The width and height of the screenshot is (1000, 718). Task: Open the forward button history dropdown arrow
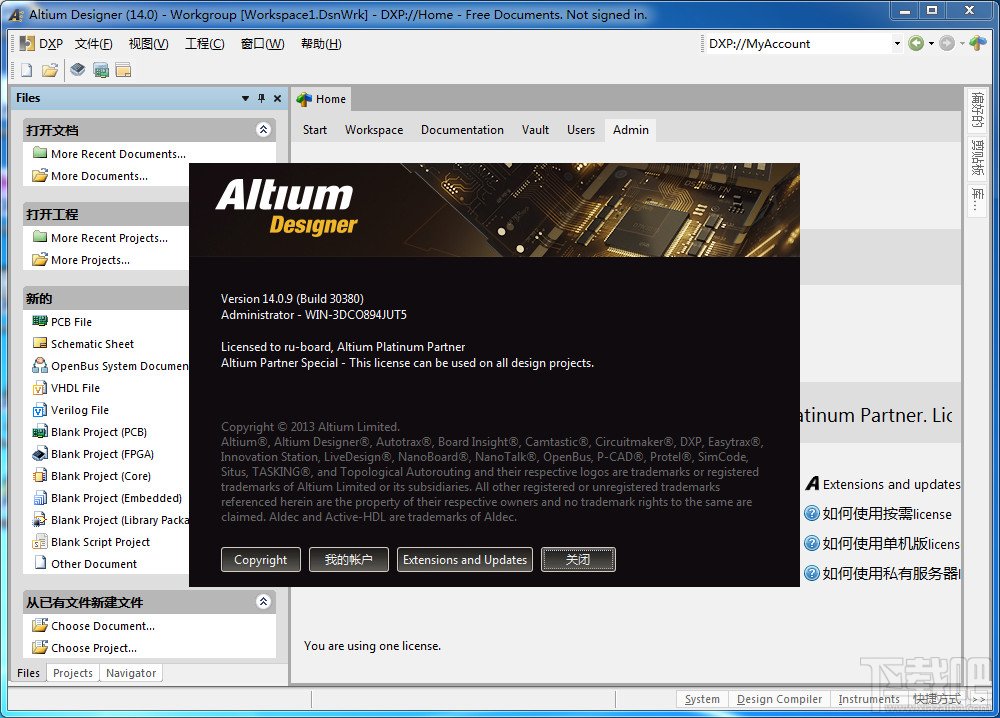[962, 43]
